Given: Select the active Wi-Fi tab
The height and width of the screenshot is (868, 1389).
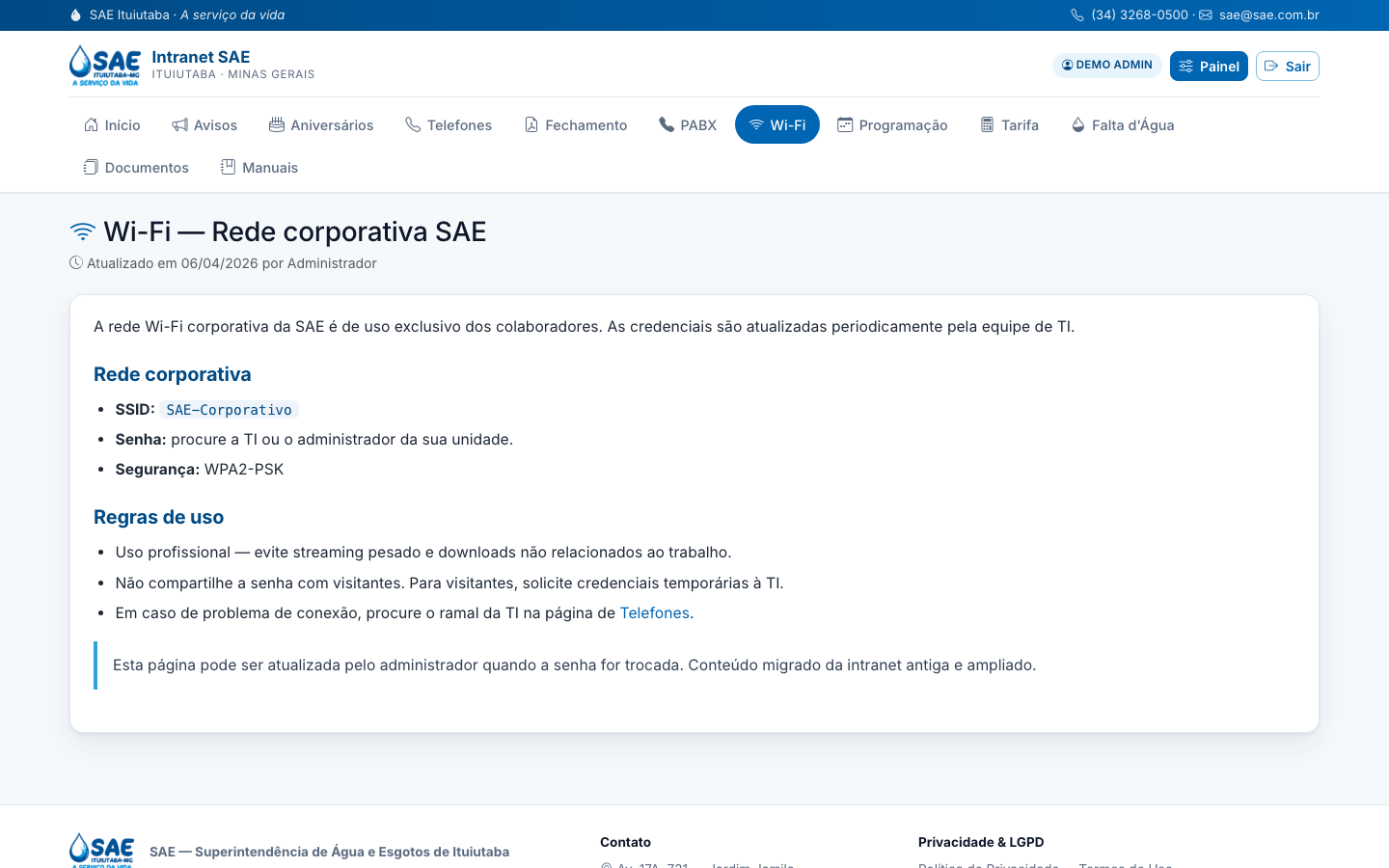Looking at the screenshot, I should coord(777,124).
